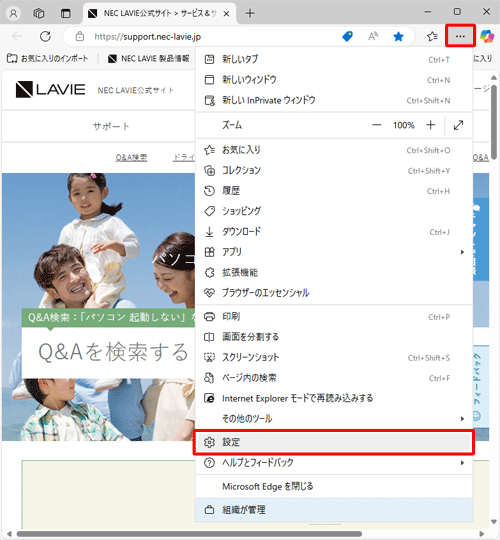The image size is (500, 540).
Task: Follow the Q&A検索 page link
Action: coord(131,158)
